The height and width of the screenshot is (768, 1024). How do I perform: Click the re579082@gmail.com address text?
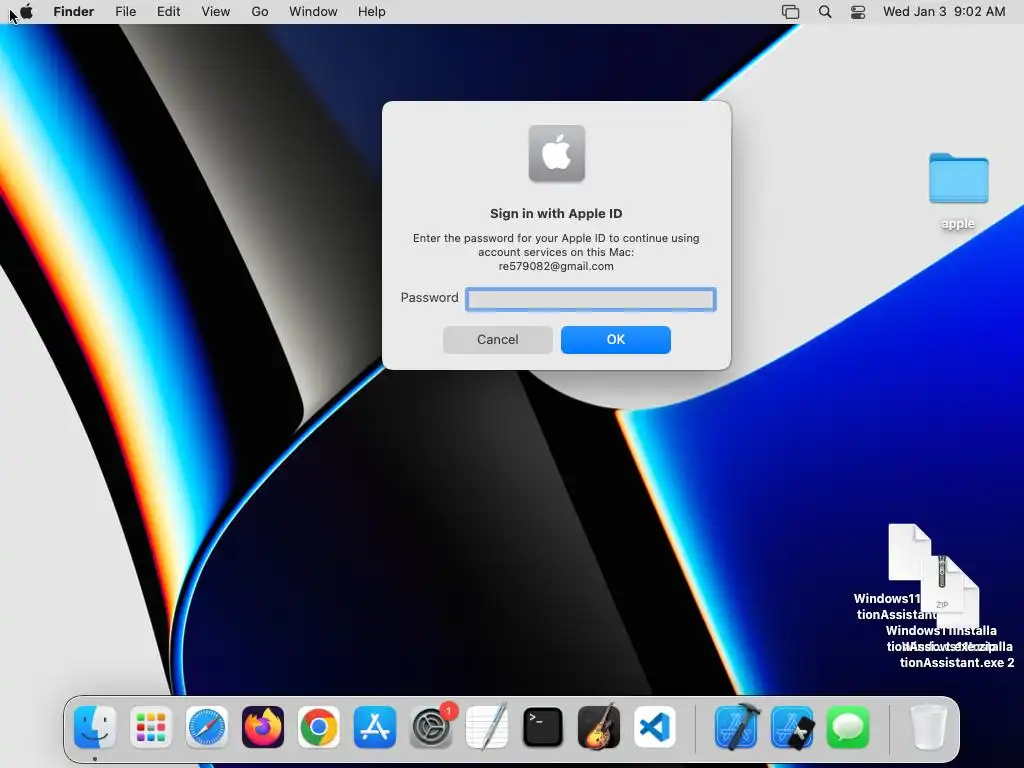point(556,266)
